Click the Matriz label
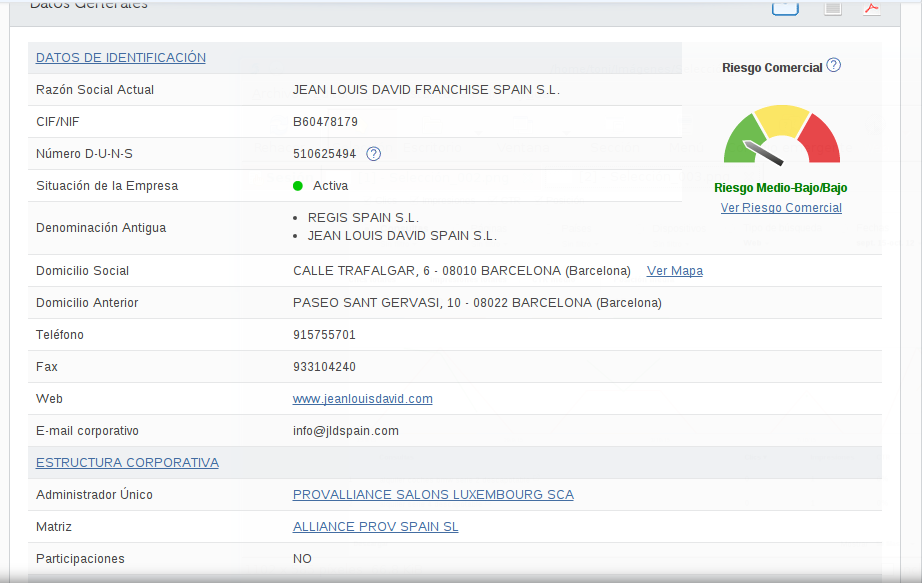922x583 pixels. (54, 527)
